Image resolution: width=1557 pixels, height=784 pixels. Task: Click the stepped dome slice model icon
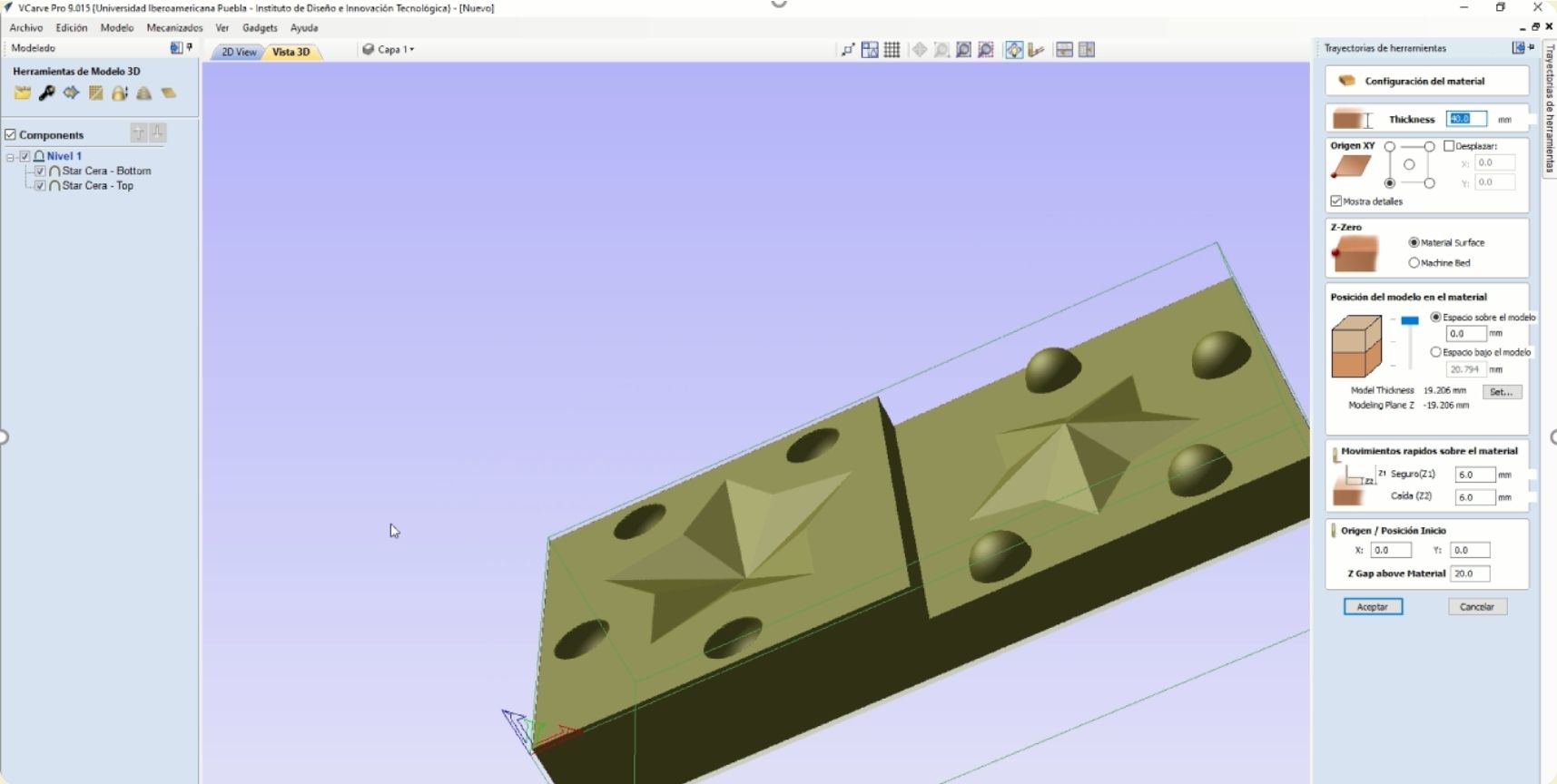143,93
